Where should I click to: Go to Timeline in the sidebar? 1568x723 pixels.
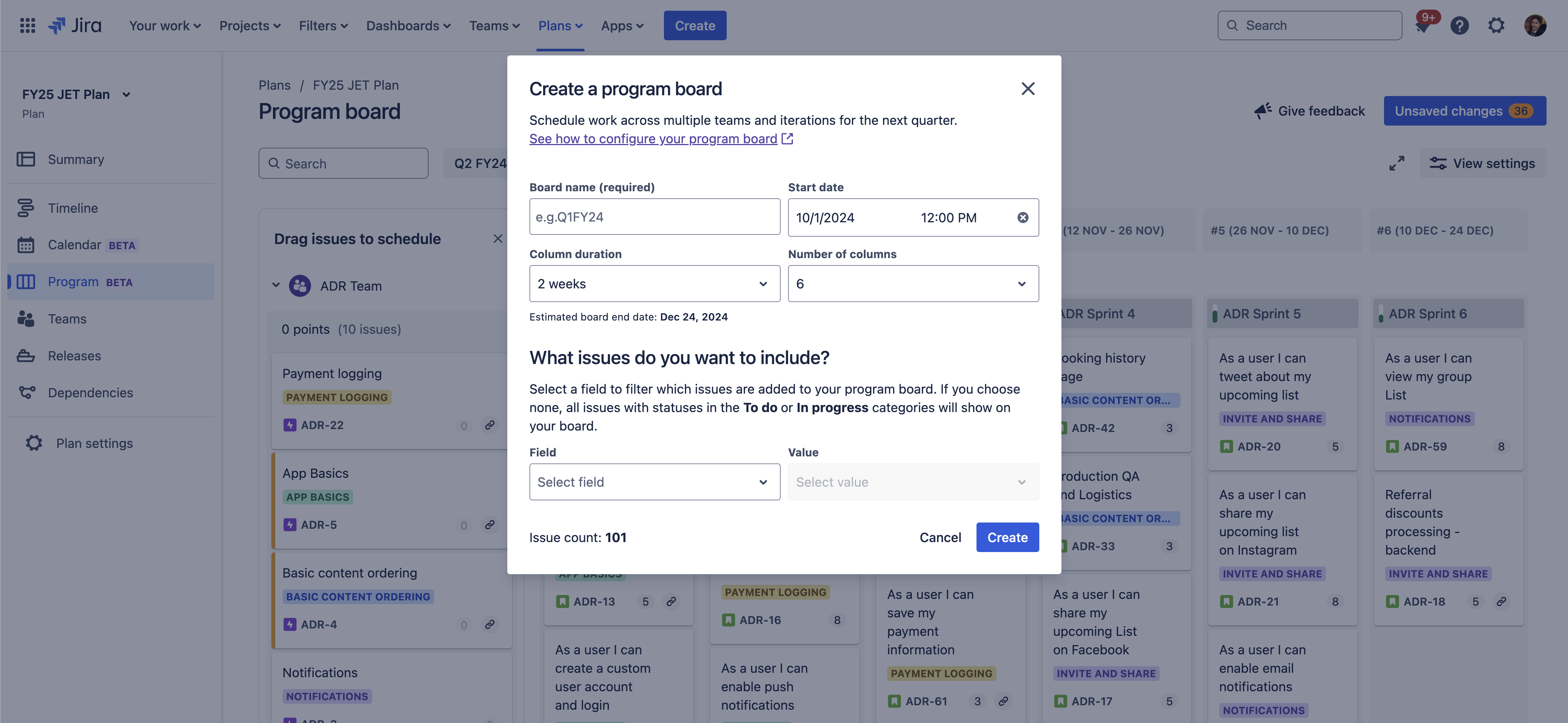tap(111, 208)
